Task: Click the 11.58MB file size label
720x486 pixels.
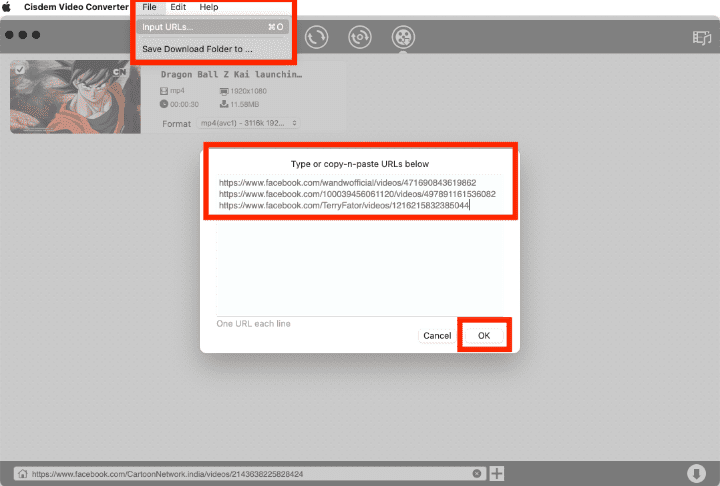Action: tap(245, 104)
